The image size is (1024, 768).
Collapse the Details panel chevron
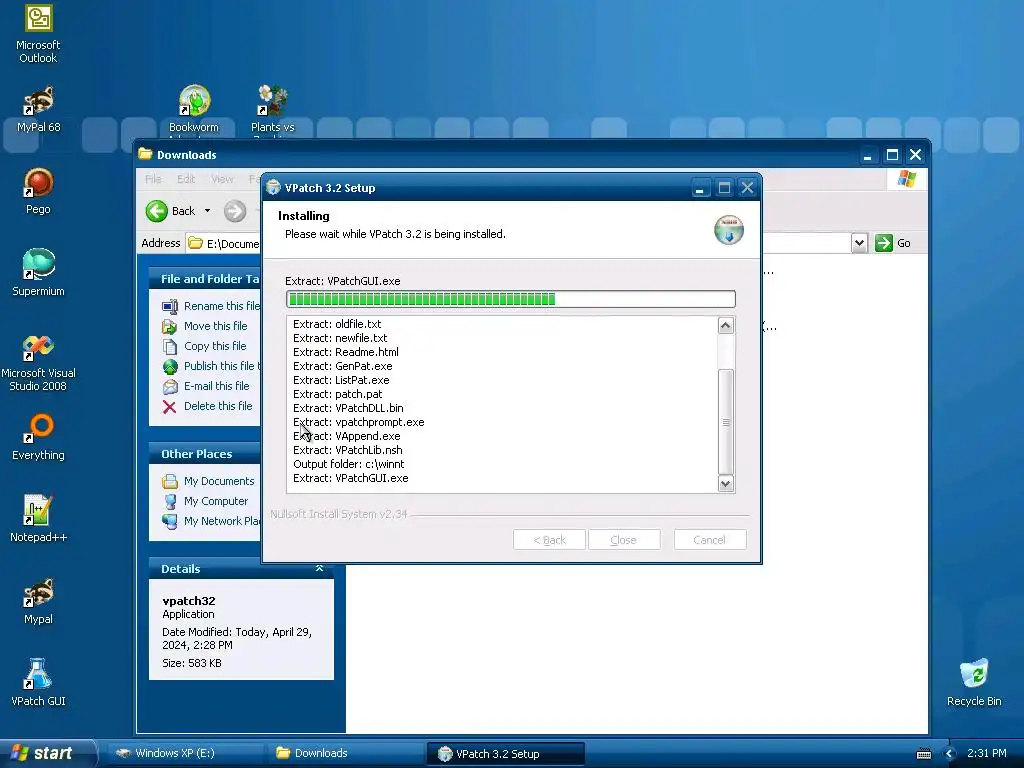click(319, 569)
